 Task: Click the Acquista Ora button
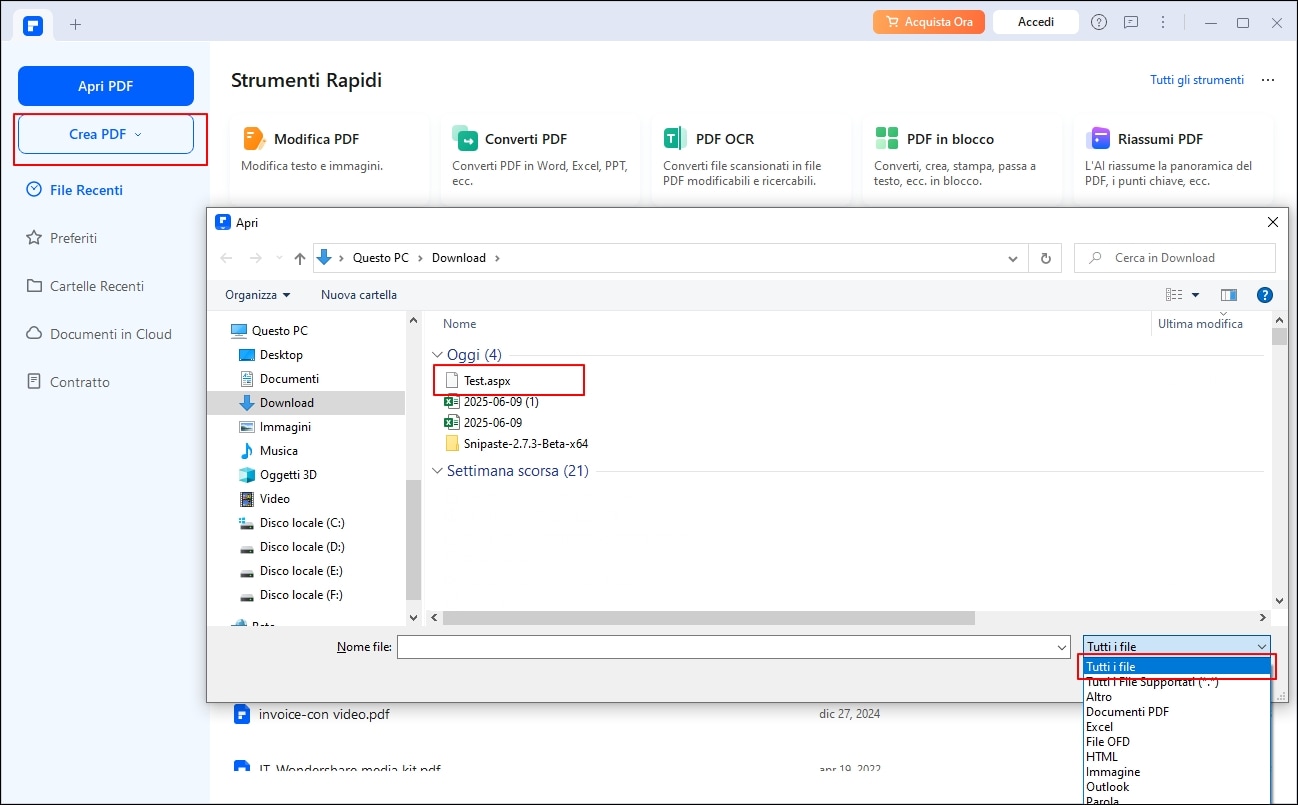[929, 22]
